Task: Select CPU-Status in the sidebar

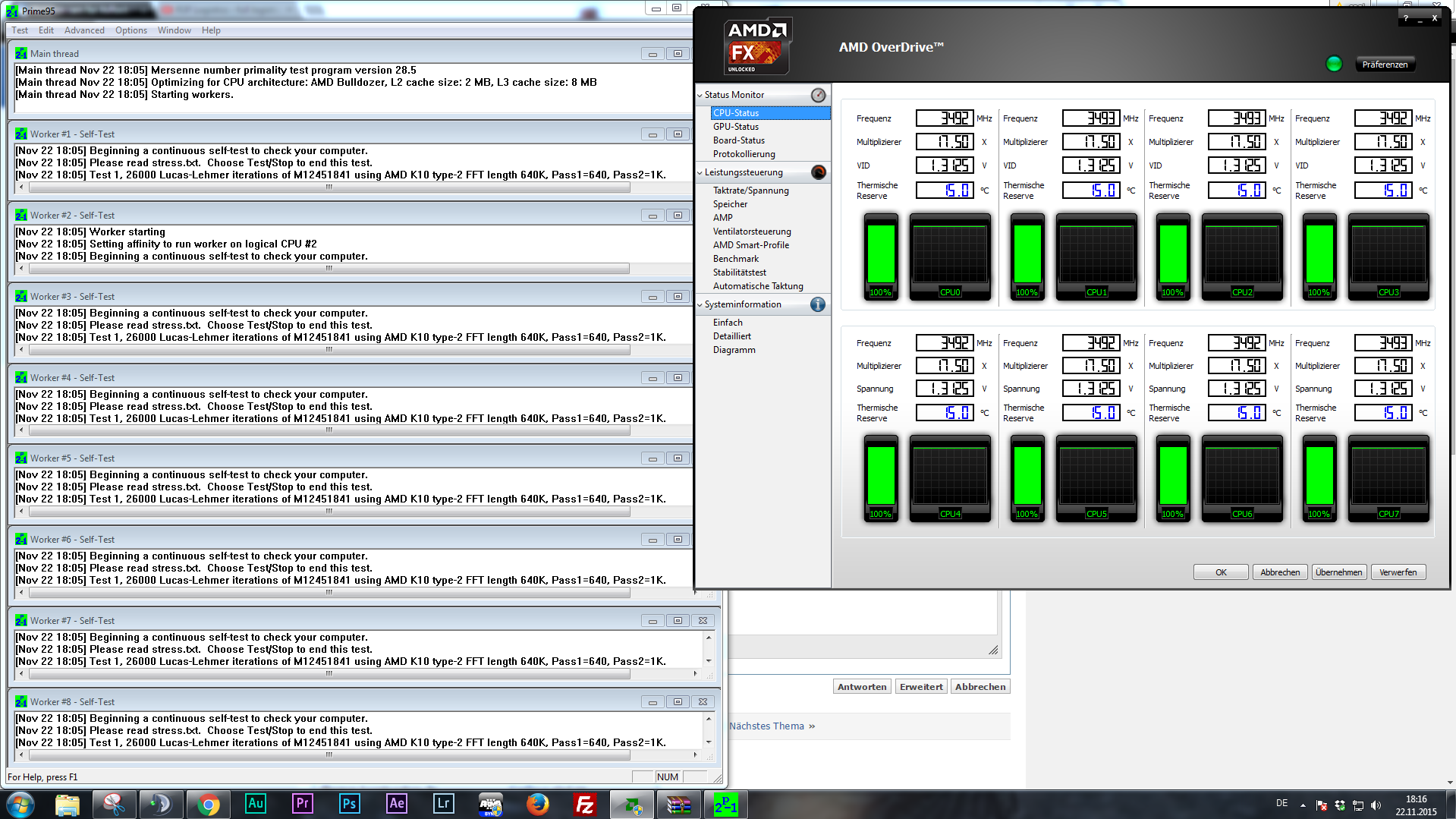Action: point(770,113)
